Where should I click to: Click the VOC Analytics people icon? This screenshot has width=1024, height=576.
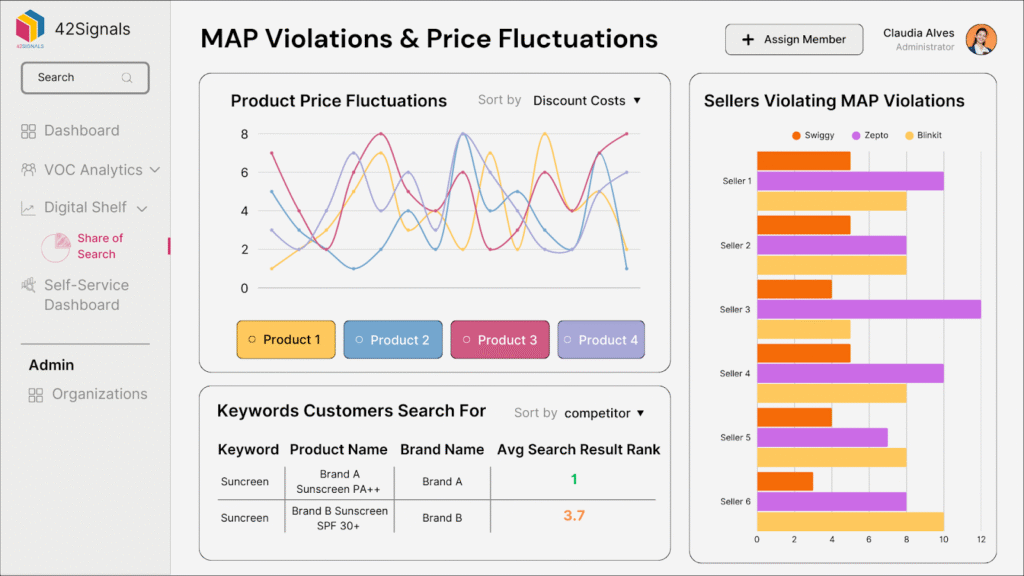point(27,169)
